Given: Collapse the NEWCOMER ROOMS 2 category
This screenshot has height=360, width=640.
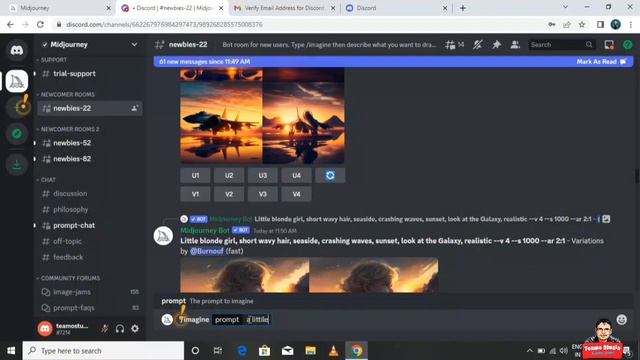Looking at the screenshot, I should pos(68,129).
